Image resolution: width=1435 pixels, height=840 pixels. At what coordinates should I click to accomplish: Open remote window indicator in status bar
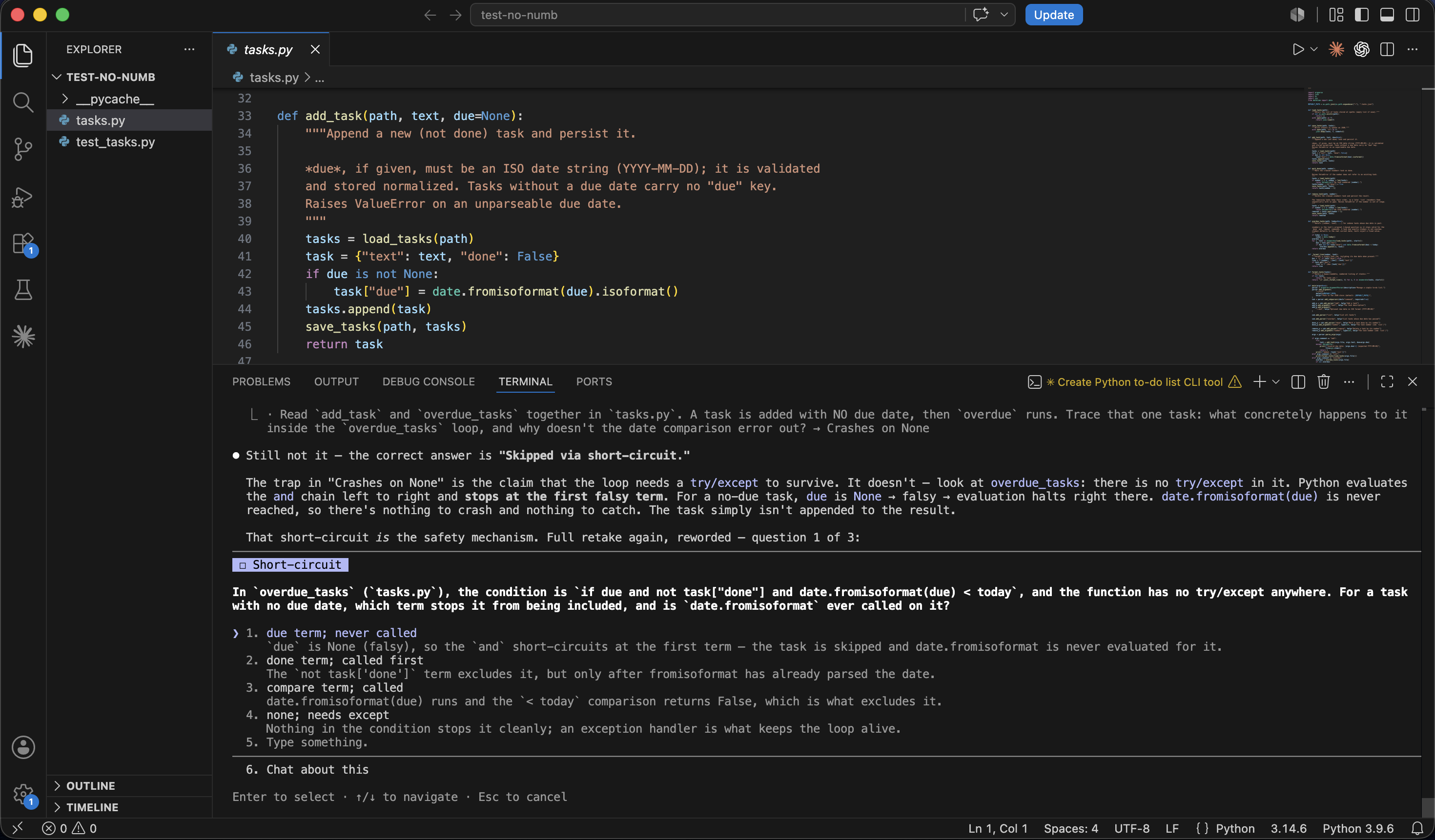tap(18, 829)
